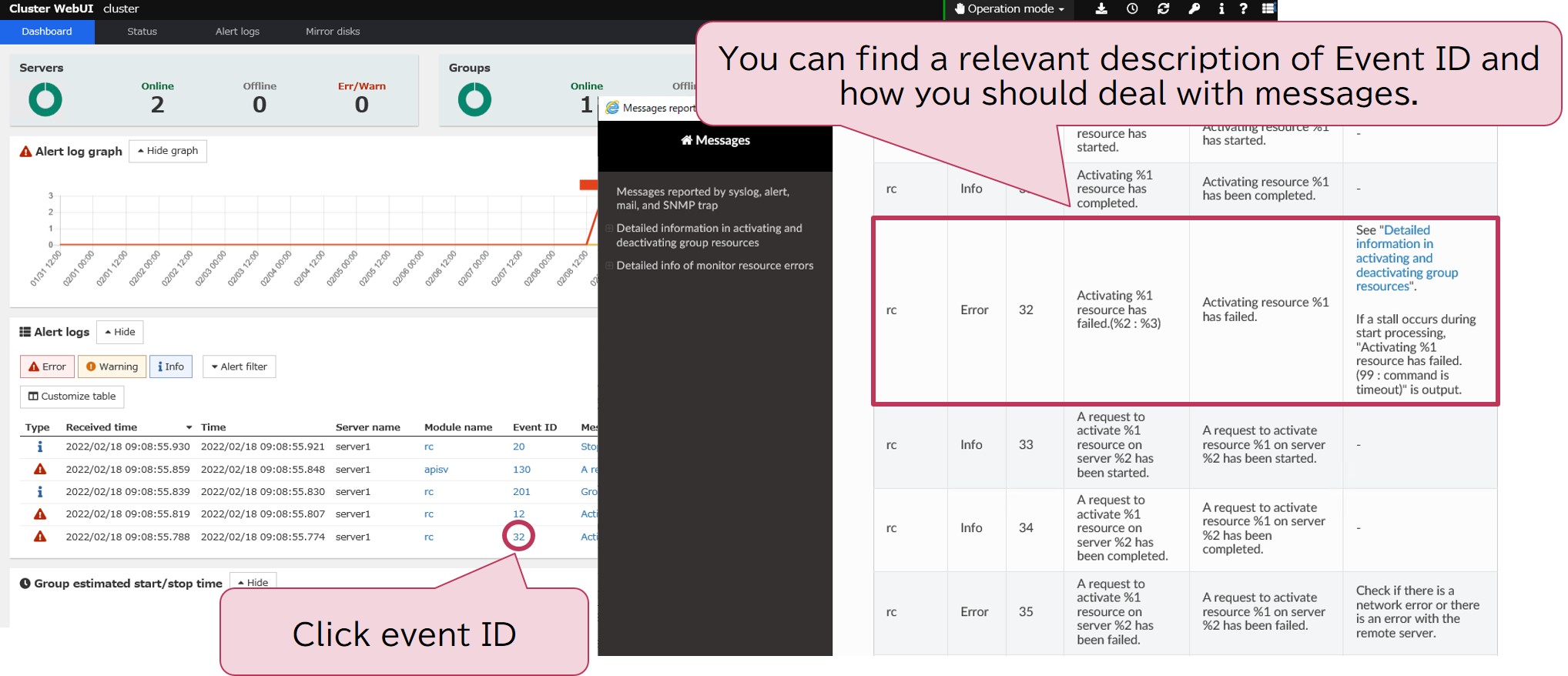1568x676 pixels.
Task: Click the refresh icon in top toolbar
Action: (1163, 9)
